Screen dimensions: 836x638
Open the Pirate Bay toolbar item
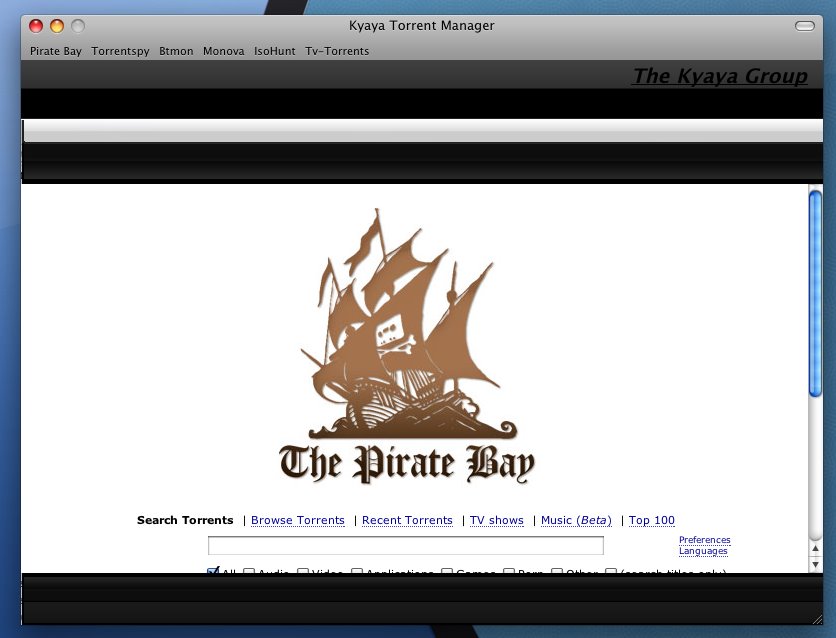pyautogui.click(x=55, y=51)
